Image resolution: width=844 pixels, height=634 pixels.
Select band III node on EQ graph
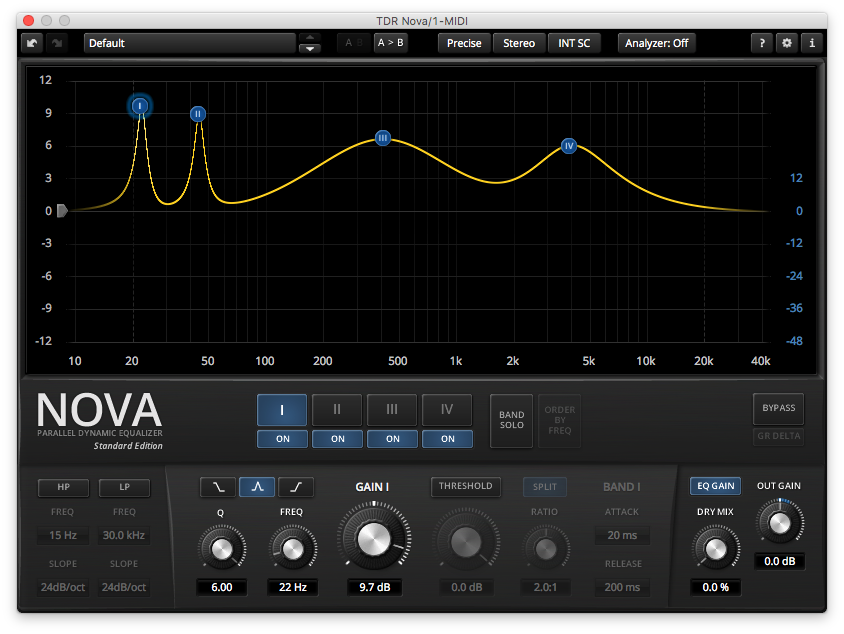383,138
